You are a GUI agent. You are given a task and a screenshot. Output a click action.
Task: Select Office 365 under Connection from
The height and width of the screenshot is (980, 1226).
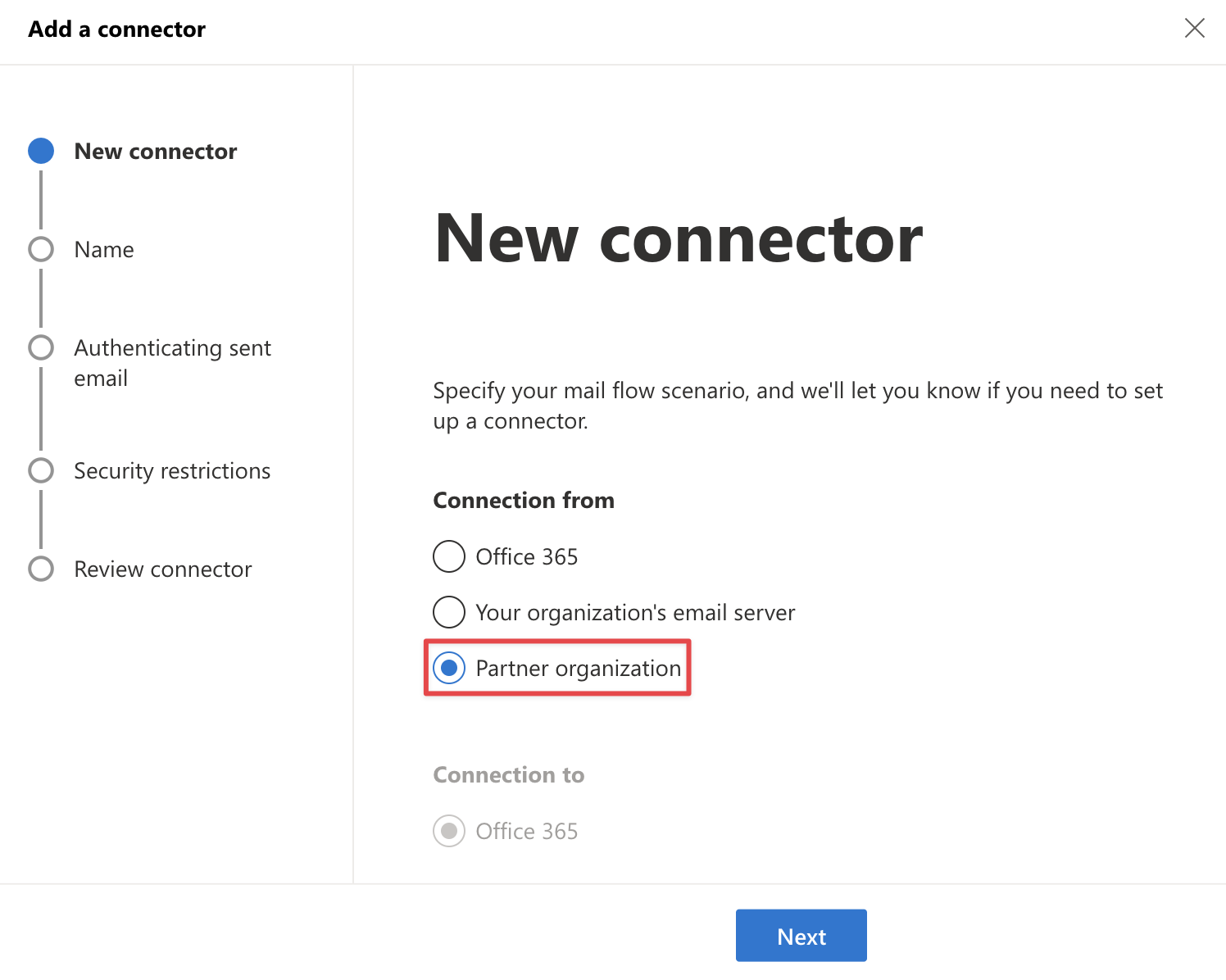tap(449, 556)
